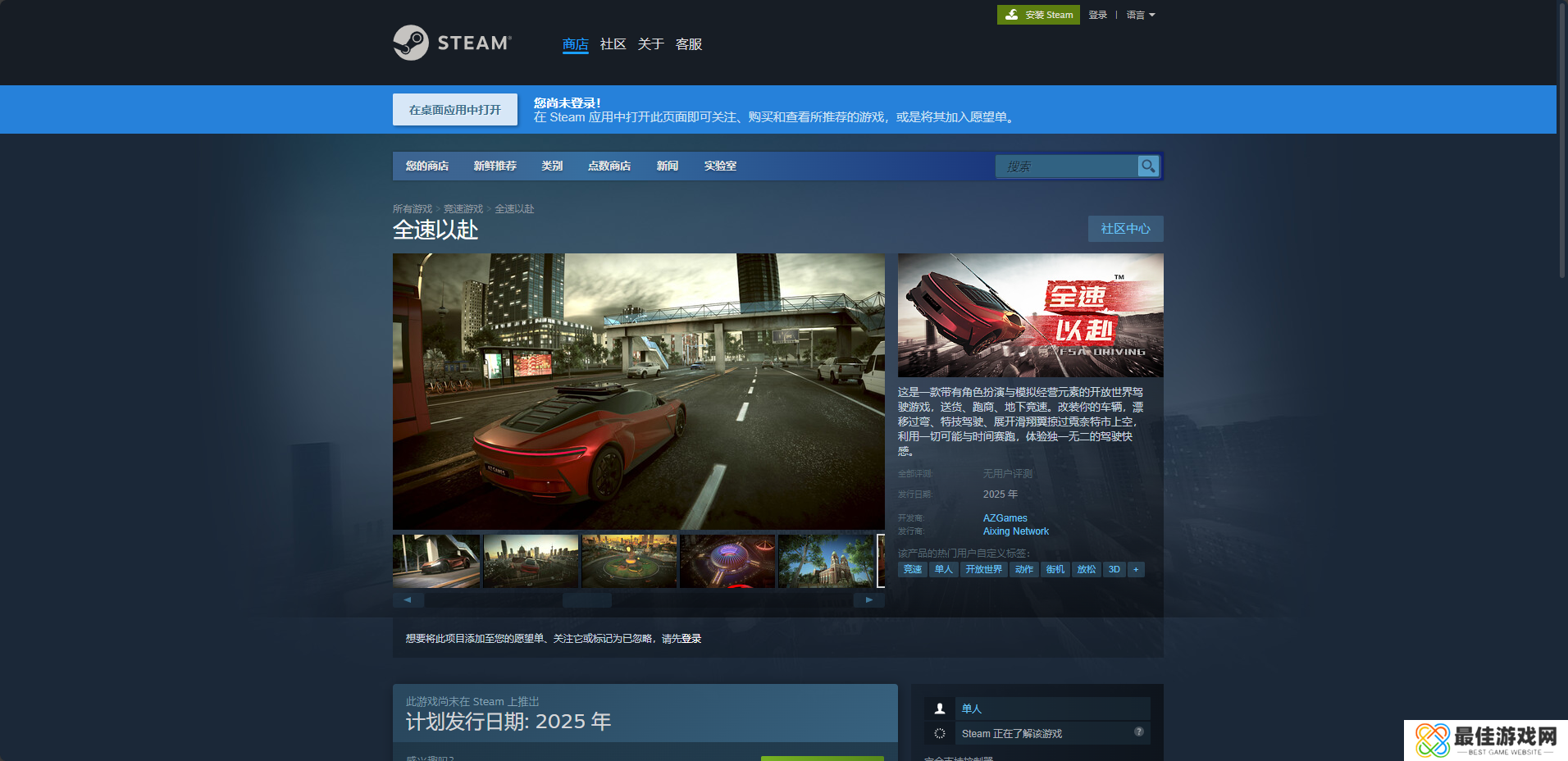Expand the 新鲜推荐 menu
This screenshot has height=761, width=1568.
point(495,166)
